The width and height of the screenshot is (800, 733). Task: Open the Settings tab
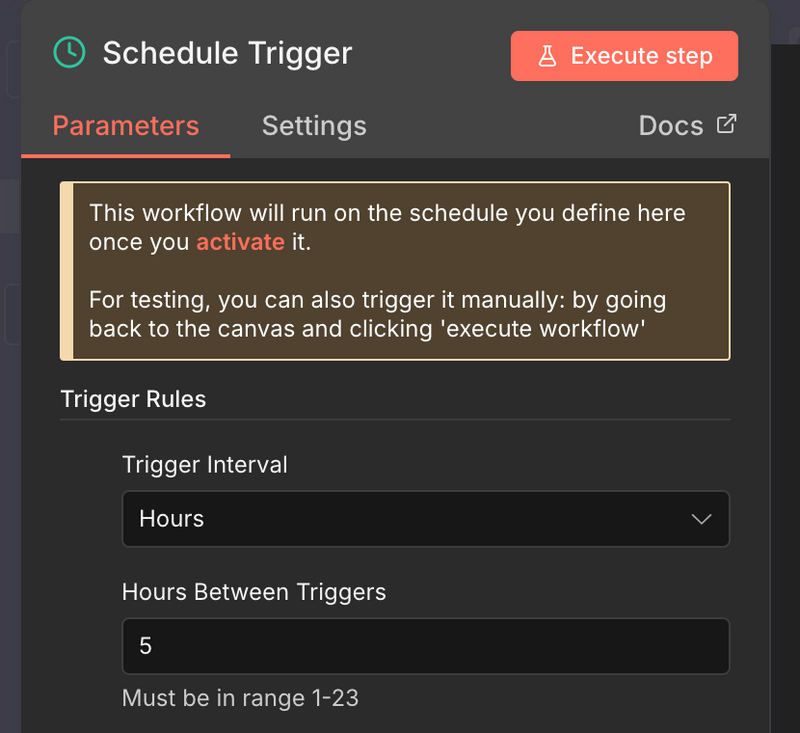coord(314,126)
